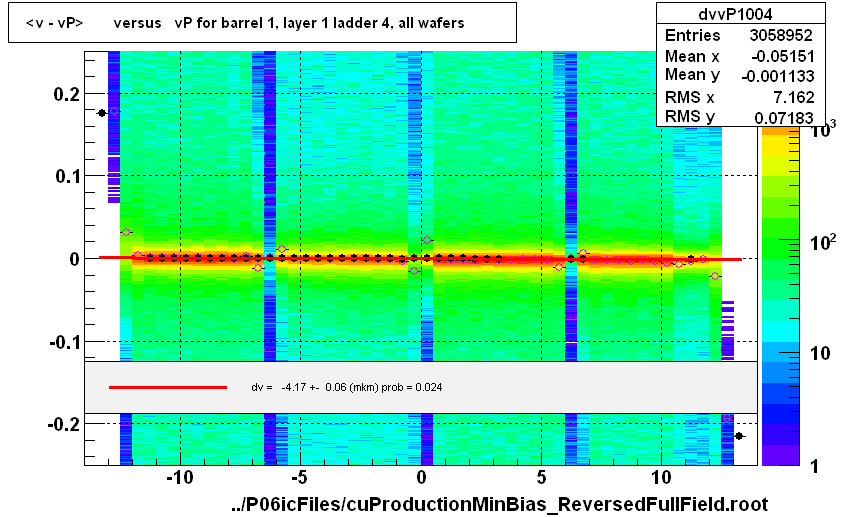This screenshot has width=842, height=517.
Task: Click the red line legend sample
Action: (x=168, y=387)
